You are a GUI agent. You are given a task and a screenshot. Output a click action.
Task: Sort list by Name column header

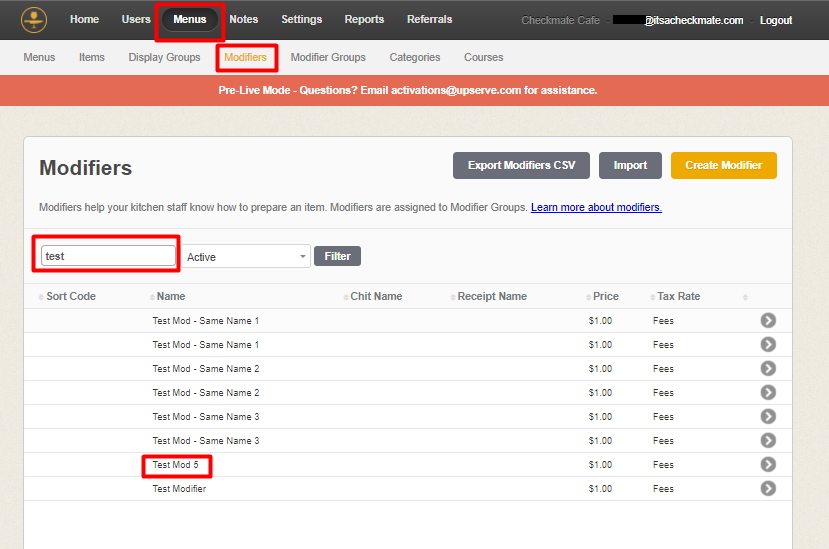[171, 297]
